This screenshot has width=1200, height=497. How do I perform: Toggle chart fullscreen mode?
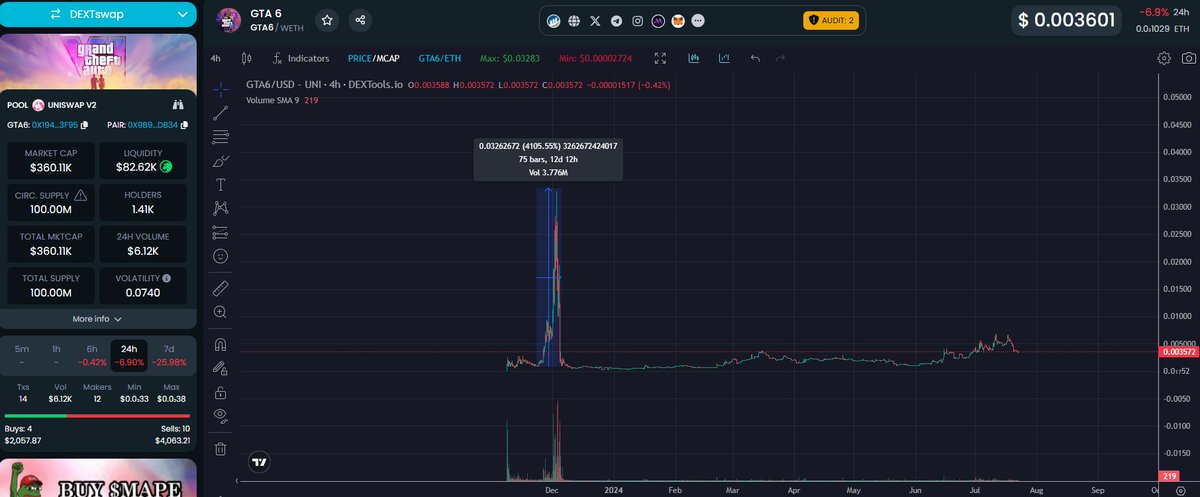[x=659, y=59]
